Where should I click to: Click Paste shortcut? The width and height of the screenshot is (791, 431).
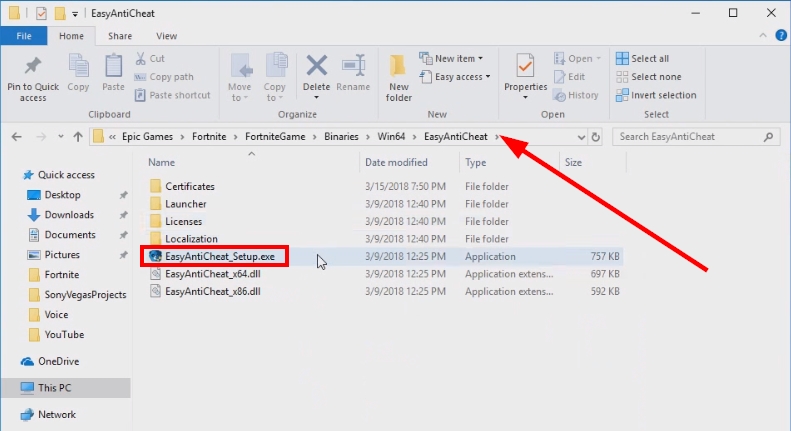[x=173, y=95]
